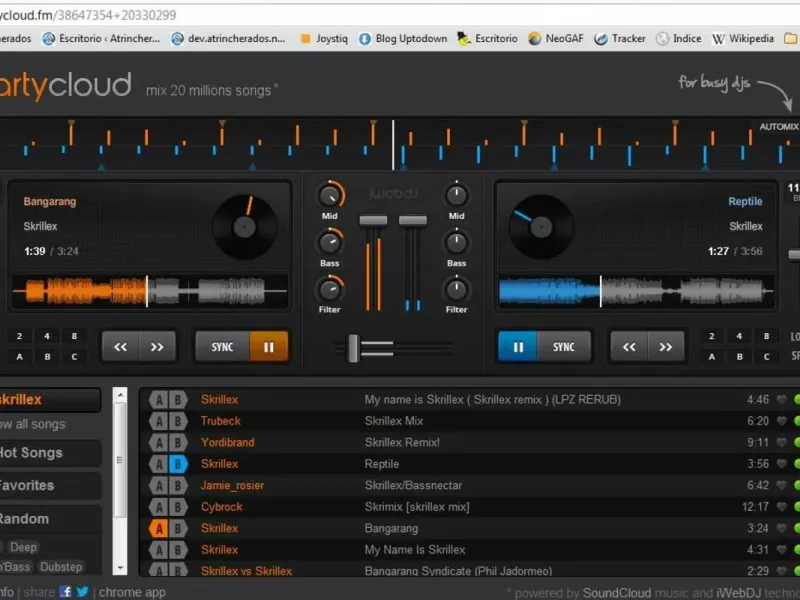Select loop length 2 on left deck
This screenshot has width=800, height=600.
click(19, 336)
